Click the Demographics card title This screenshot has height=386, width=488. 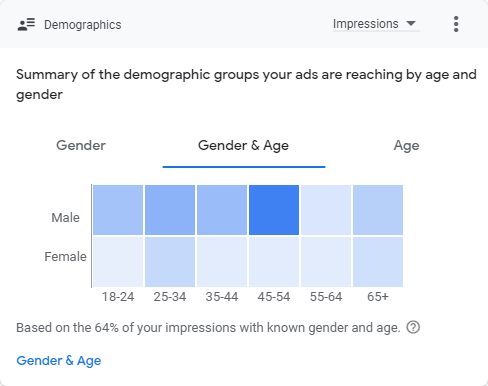[83, 25]
